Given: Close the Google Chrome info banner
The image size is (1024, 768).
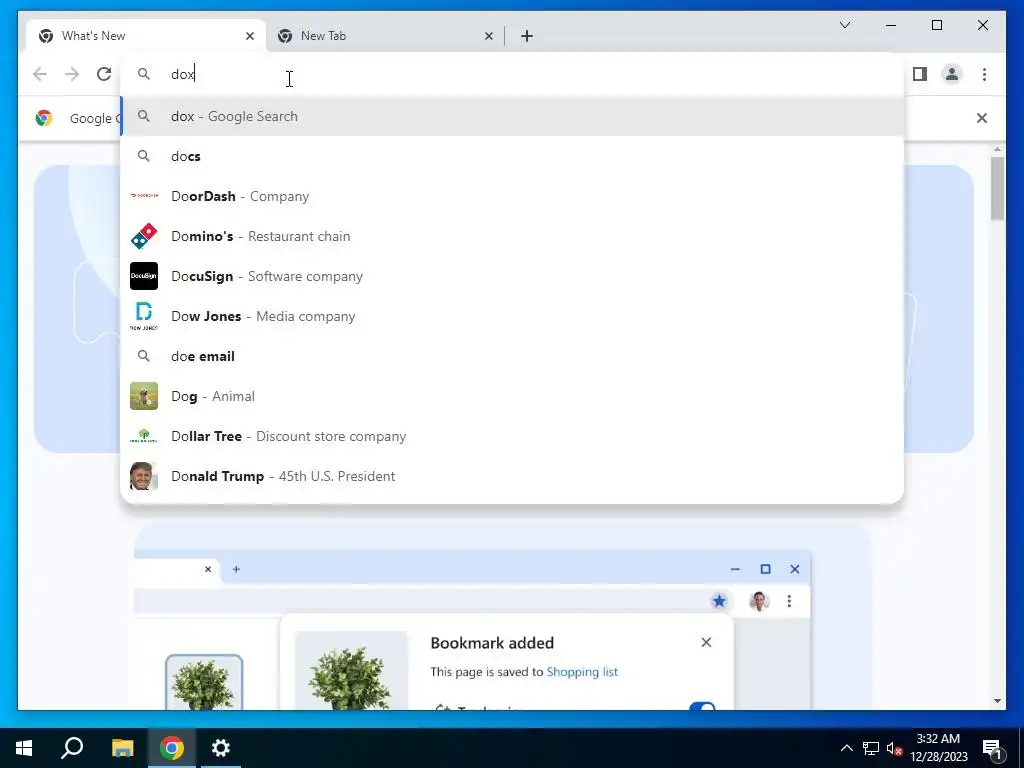Looking at the screenshot, I should (982, 118).
